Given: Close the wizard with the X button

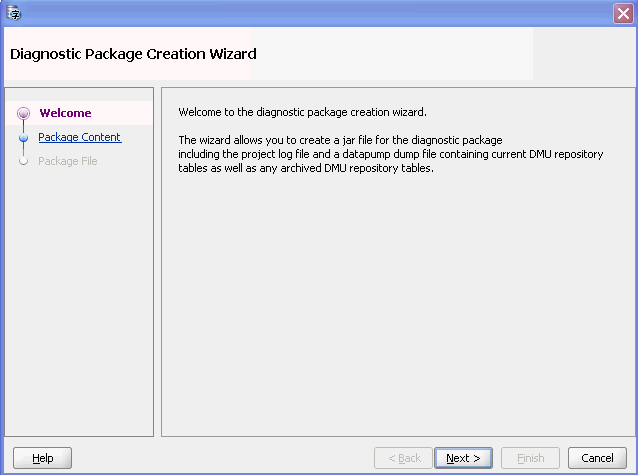Looking at the screenshot, I should pos(623,14).
